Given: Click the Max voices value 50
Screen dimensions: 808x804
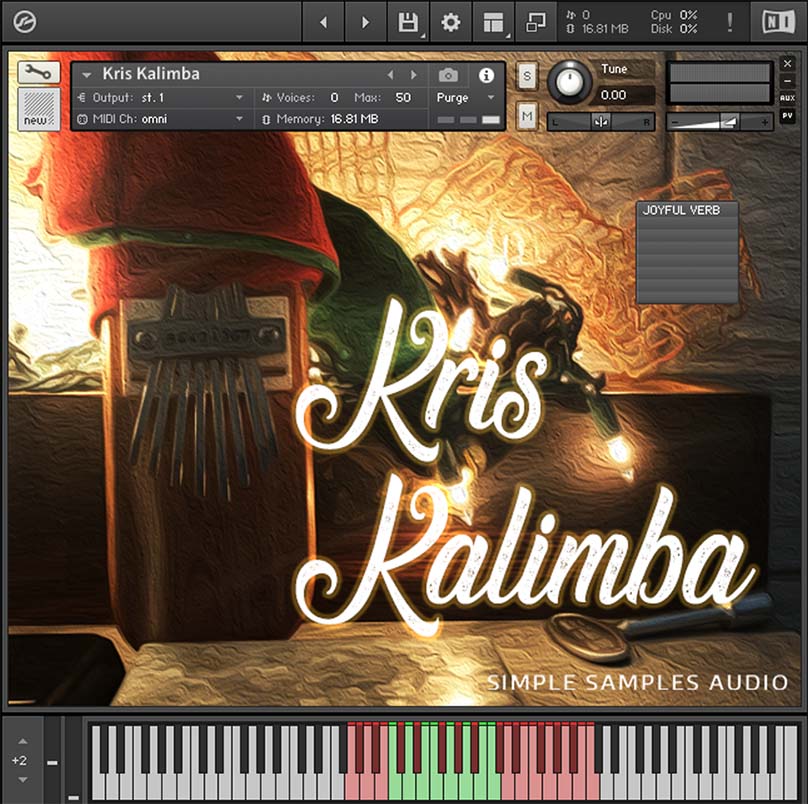Looking at the screenshot, I should pyautogui.click(x=403, y=97).
